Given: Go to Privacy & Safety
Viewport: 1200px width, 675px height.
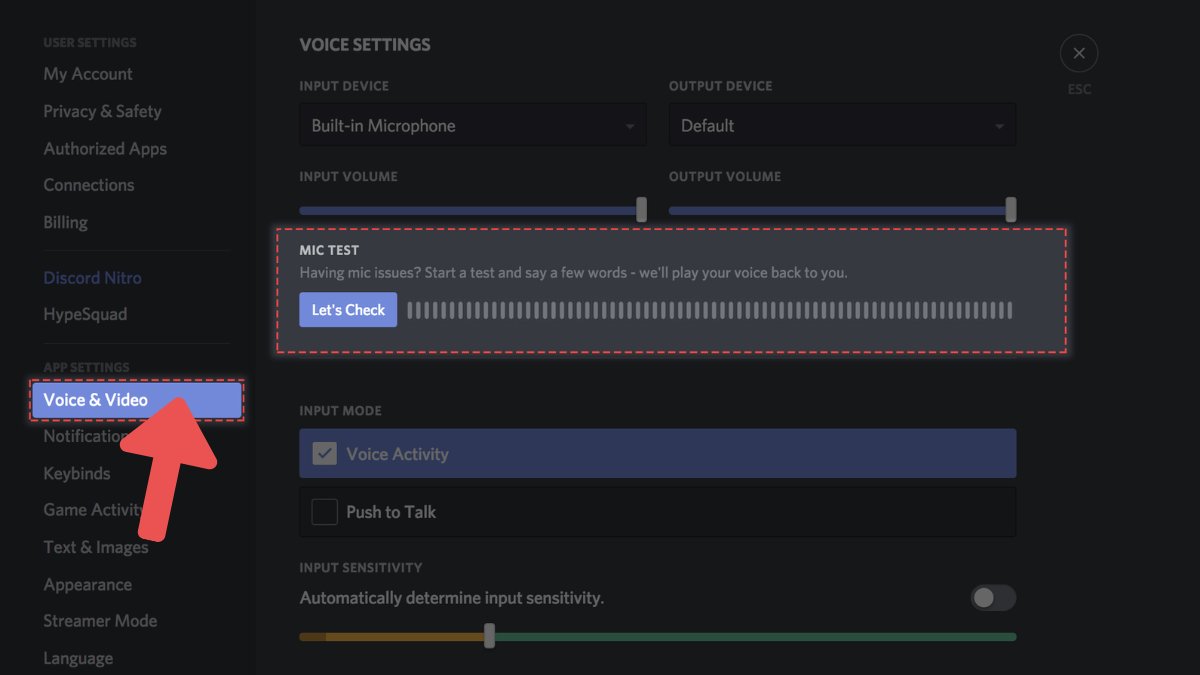Looking at the screenshot, I should (102, 111).
